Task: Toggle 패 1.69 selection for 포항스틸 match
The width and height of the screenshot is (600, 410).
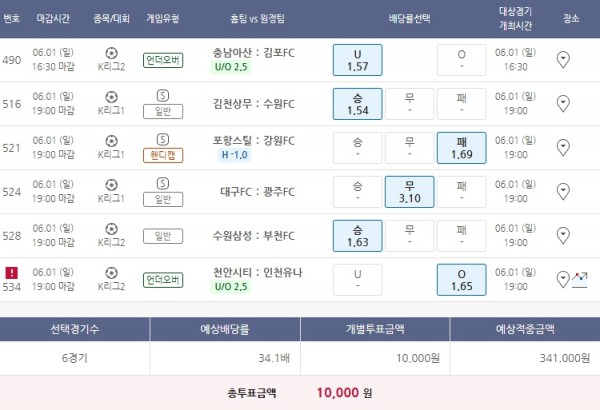Action: 462,147
